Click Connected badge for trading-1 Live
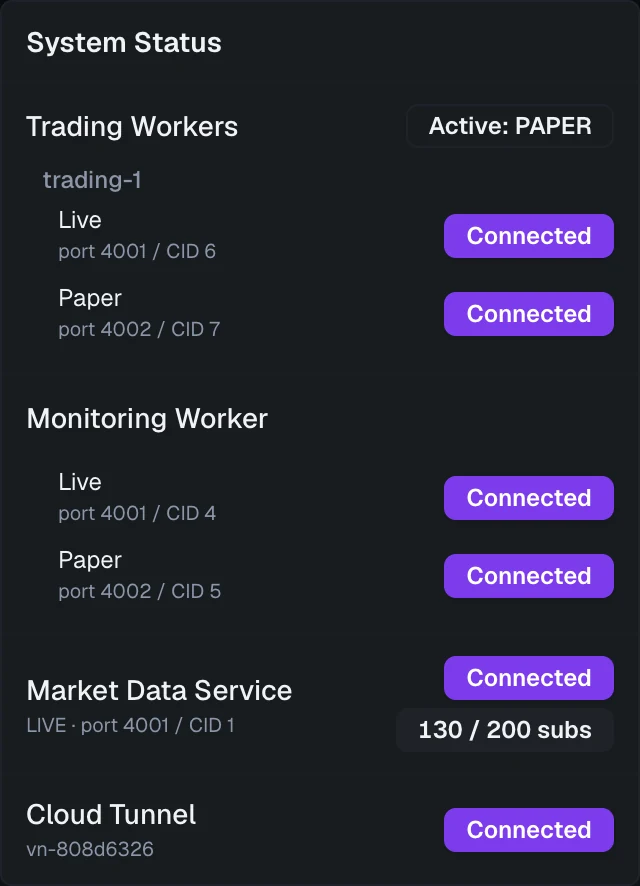The height and width of the screenshot is (886, 640). (529, 236)
